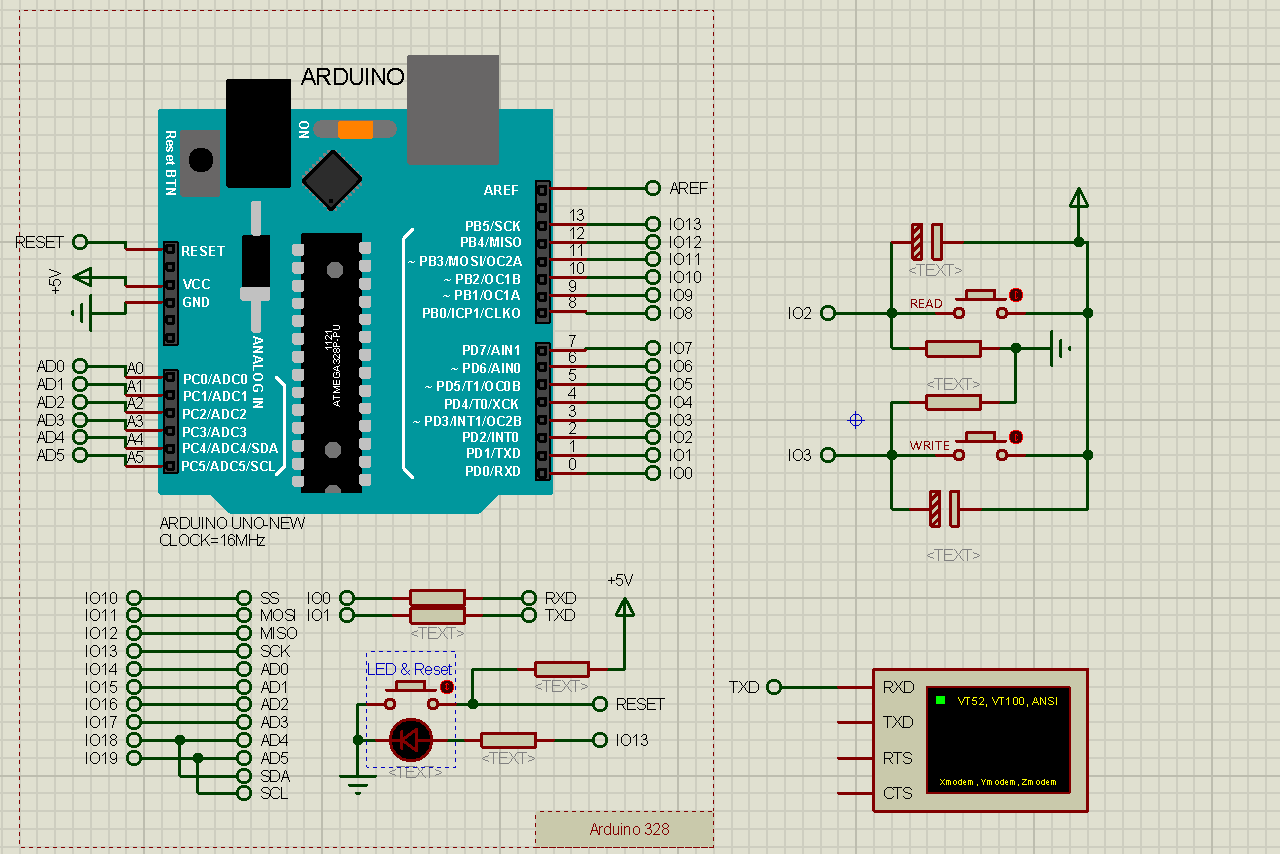The image size is (1280, 854).
Task: Select the ground symbol beside the READ resistor
Action: pyautogui.click(x=1058, y=348)
